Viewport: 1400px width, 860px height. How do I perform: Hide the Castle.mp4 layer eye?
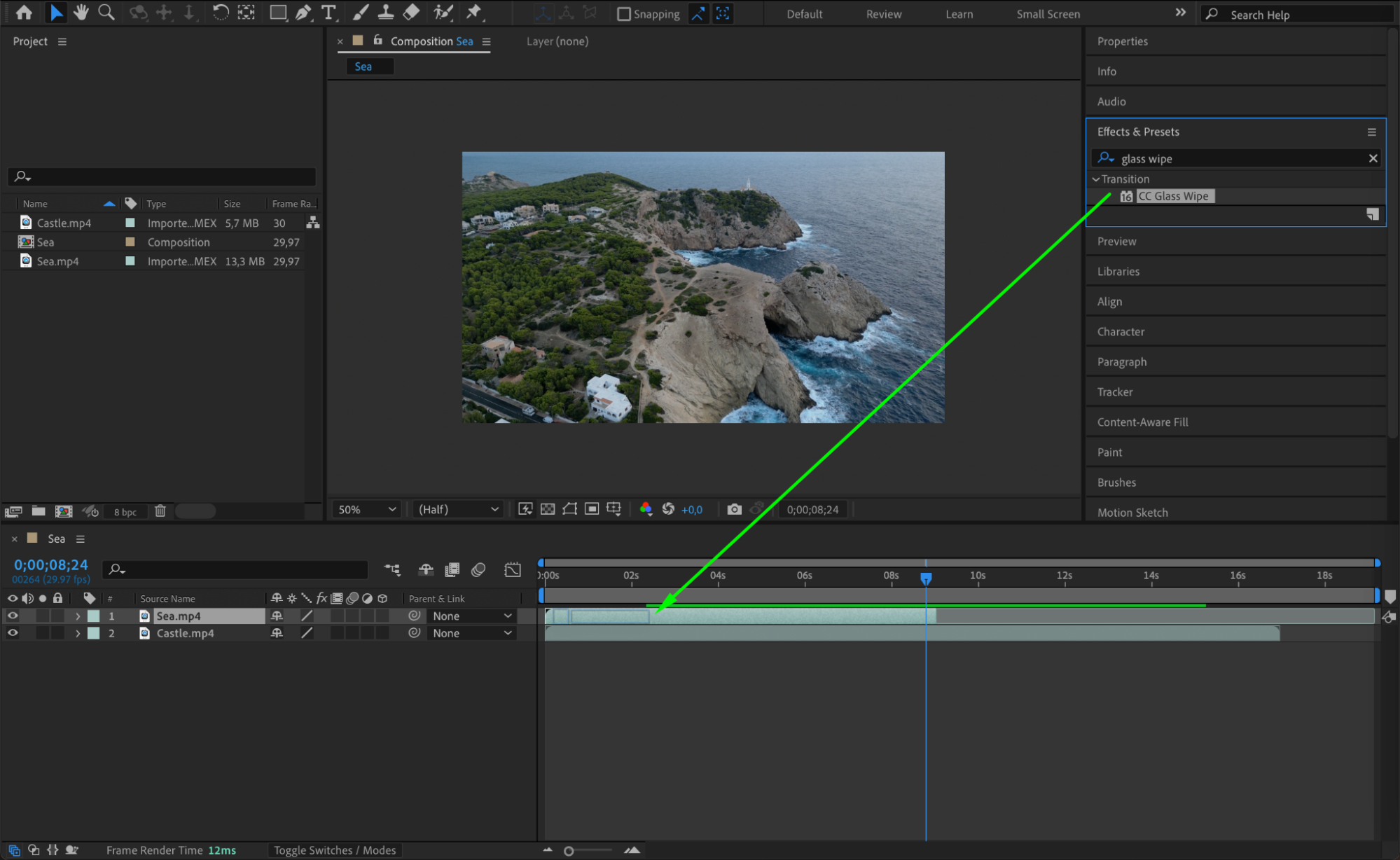pyautogui.click(x=13, y=632)
